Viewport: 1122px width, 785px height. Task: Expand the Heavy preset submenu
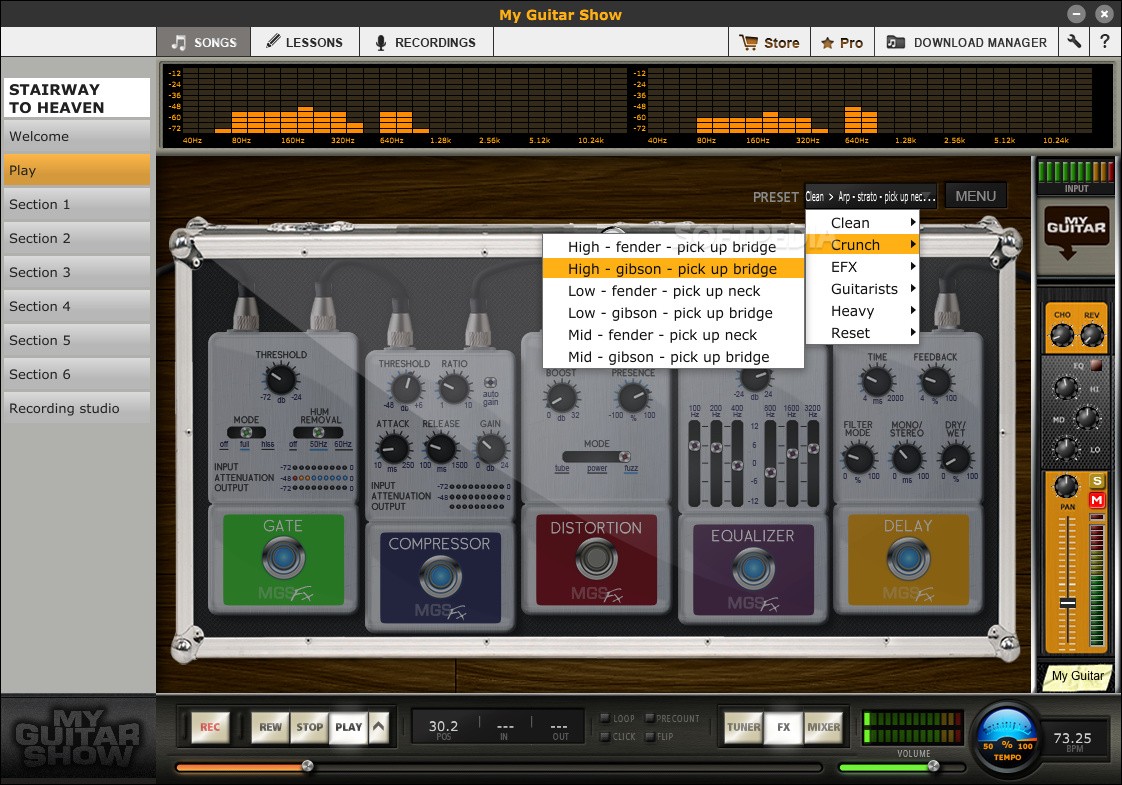pyautogui.click(x=862, y=311)
